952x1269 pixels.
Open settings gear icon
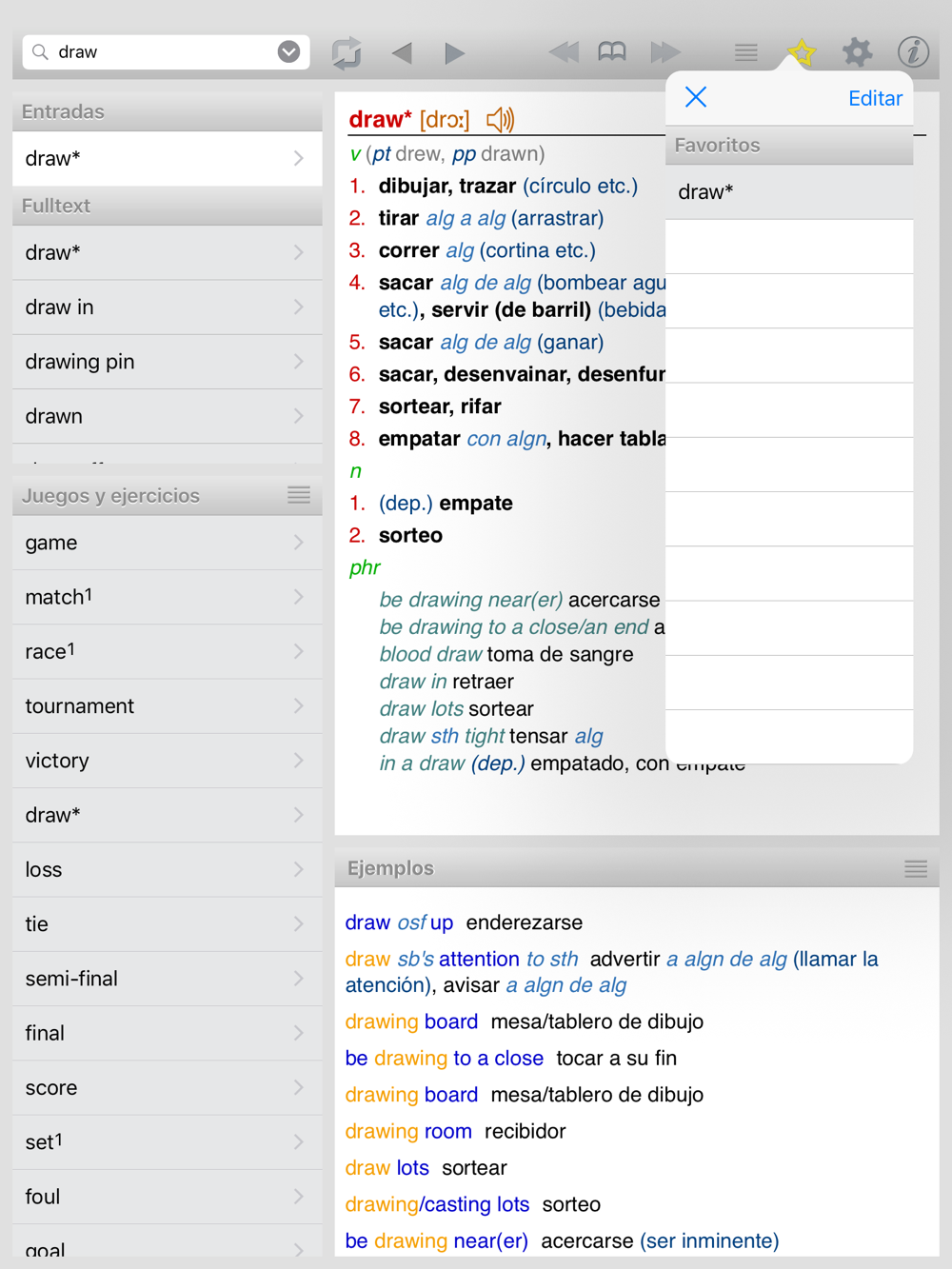[x=857, y=51]
